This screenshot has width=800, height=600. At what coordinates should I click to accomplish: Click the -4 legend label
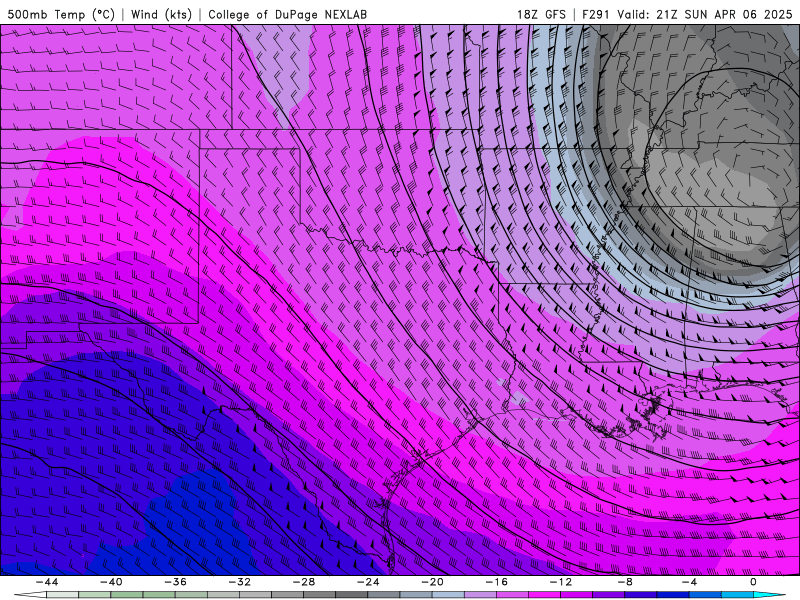[x=689, y=582]
